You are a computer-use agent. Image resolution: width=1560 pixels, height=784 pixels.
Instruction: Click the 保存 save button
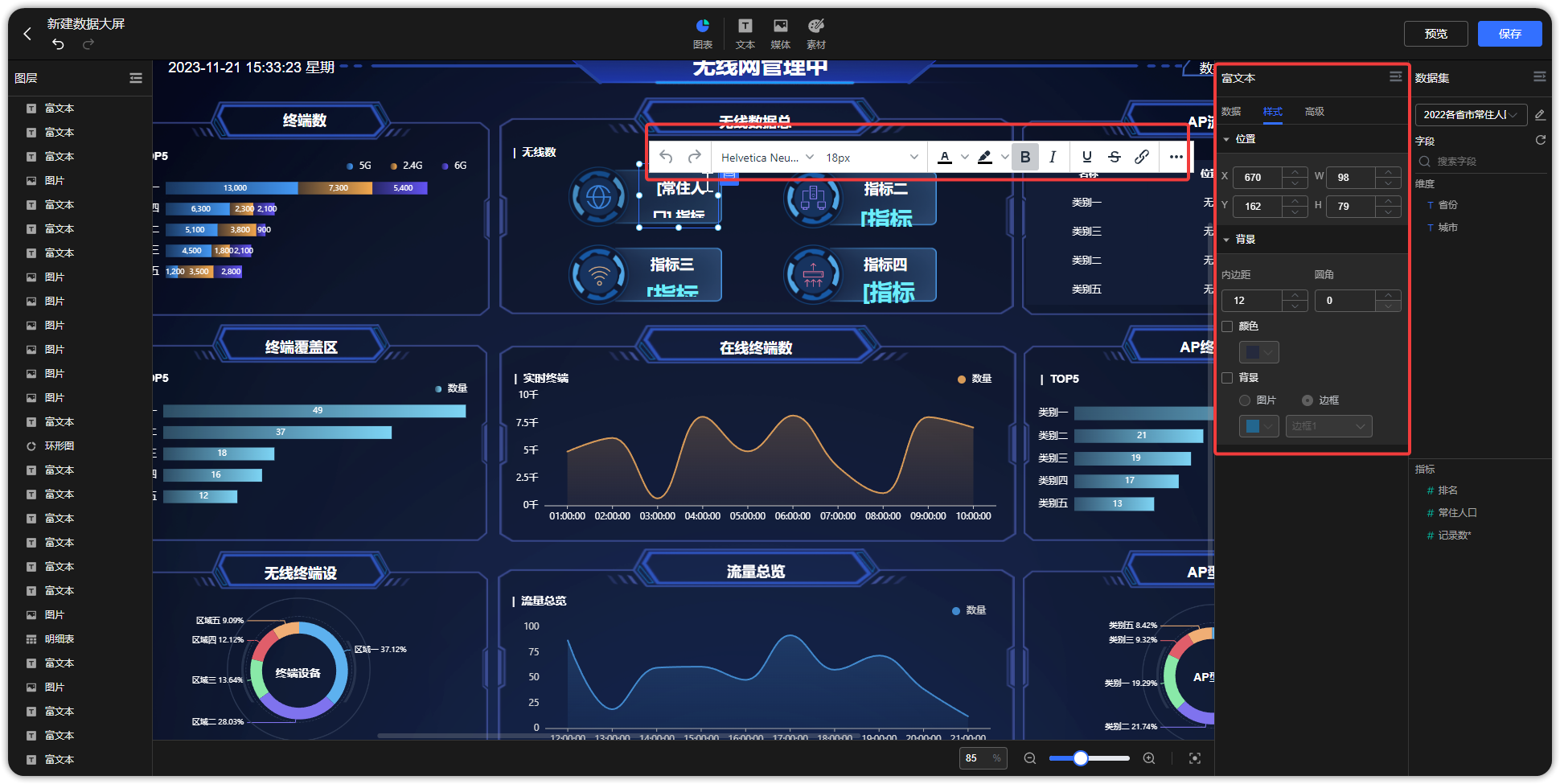pos(1510,34)
